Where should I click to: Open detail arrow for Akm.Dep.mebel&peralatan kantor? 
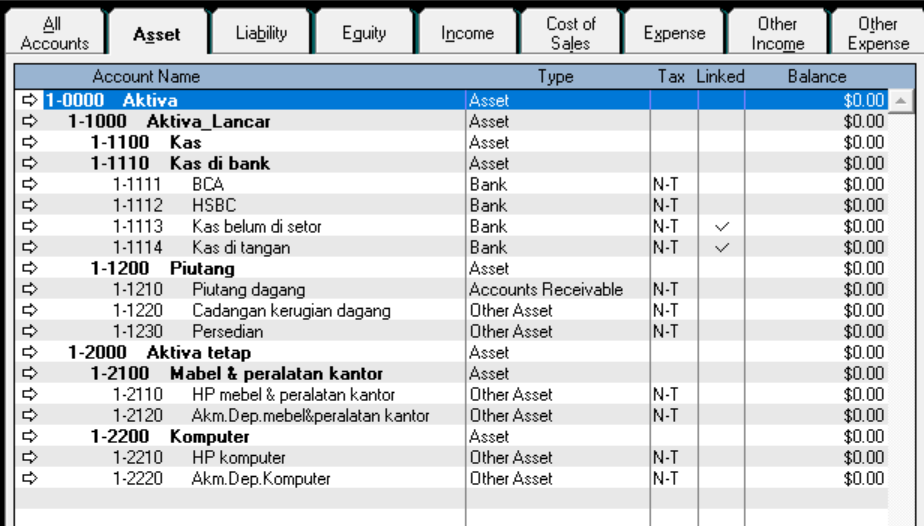[29, 415]
